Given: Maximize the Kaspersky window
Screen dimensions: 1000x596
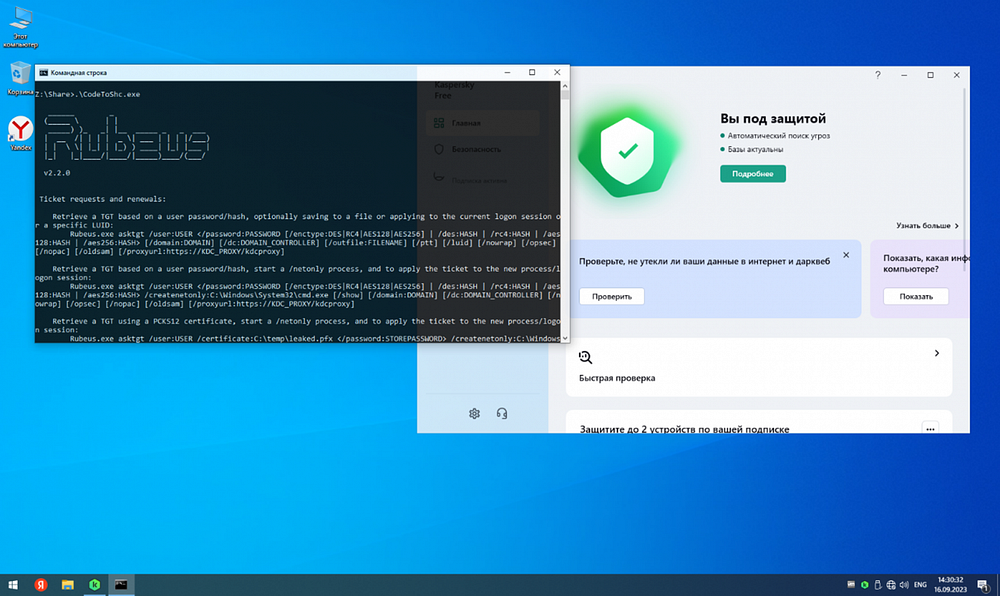Looking at the screenshot, I should 930,75.
